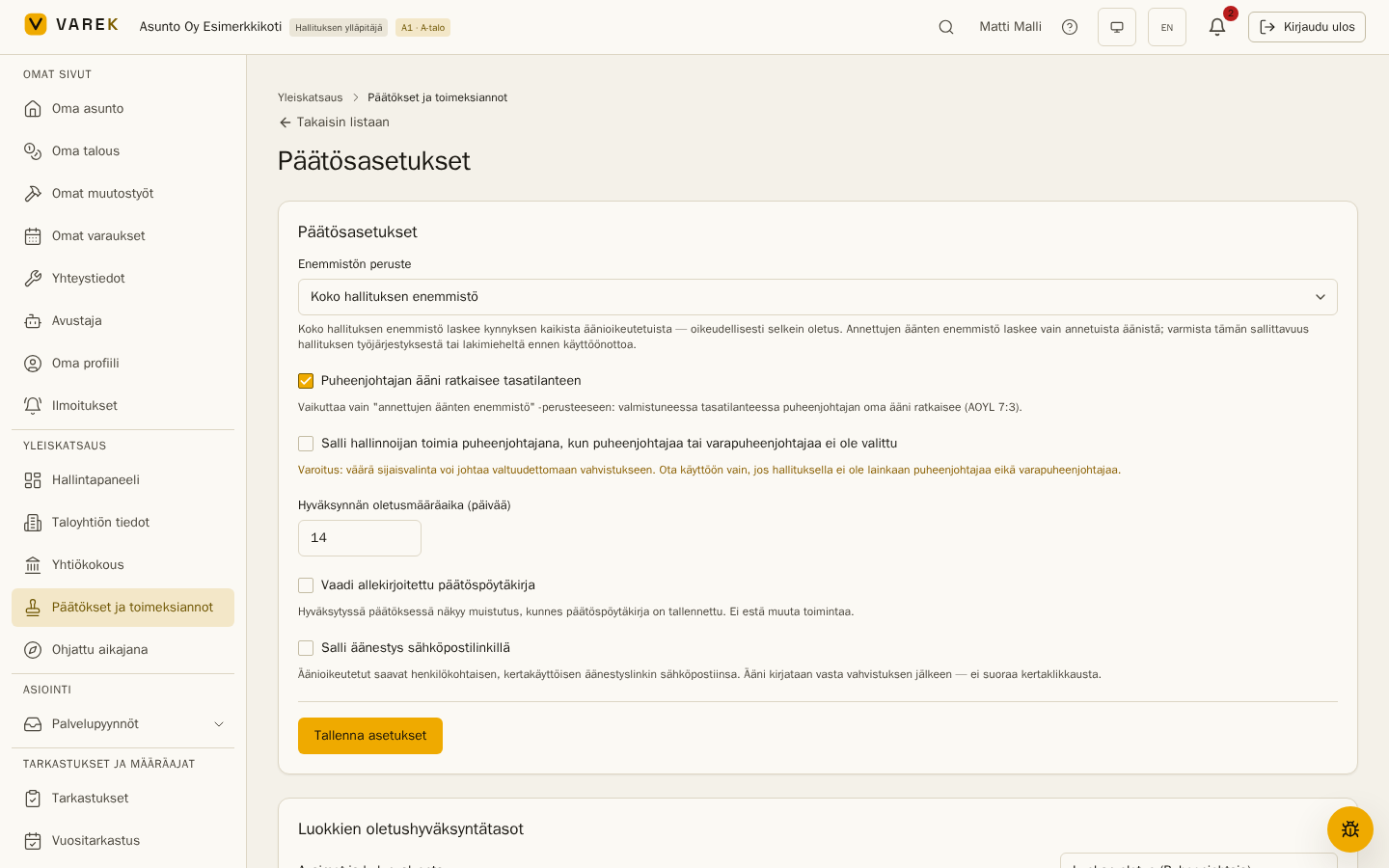Image resolution: width=1389 pixels, height=868 pixels.
Task: Click Päätökset ja toimeksiannot breadcrumb
Action: pos(437,97)
